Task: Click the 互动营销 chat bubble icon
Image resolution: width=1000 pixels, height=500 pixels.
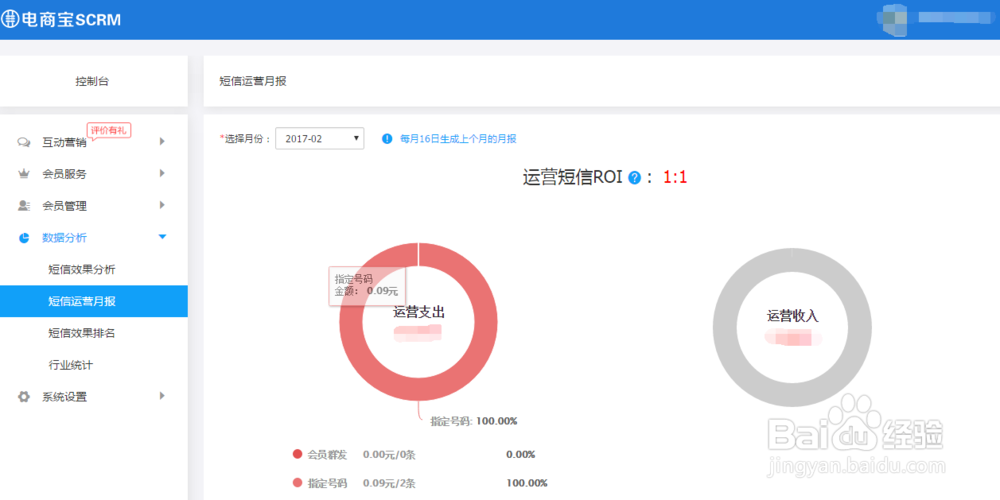Action: 24,142
